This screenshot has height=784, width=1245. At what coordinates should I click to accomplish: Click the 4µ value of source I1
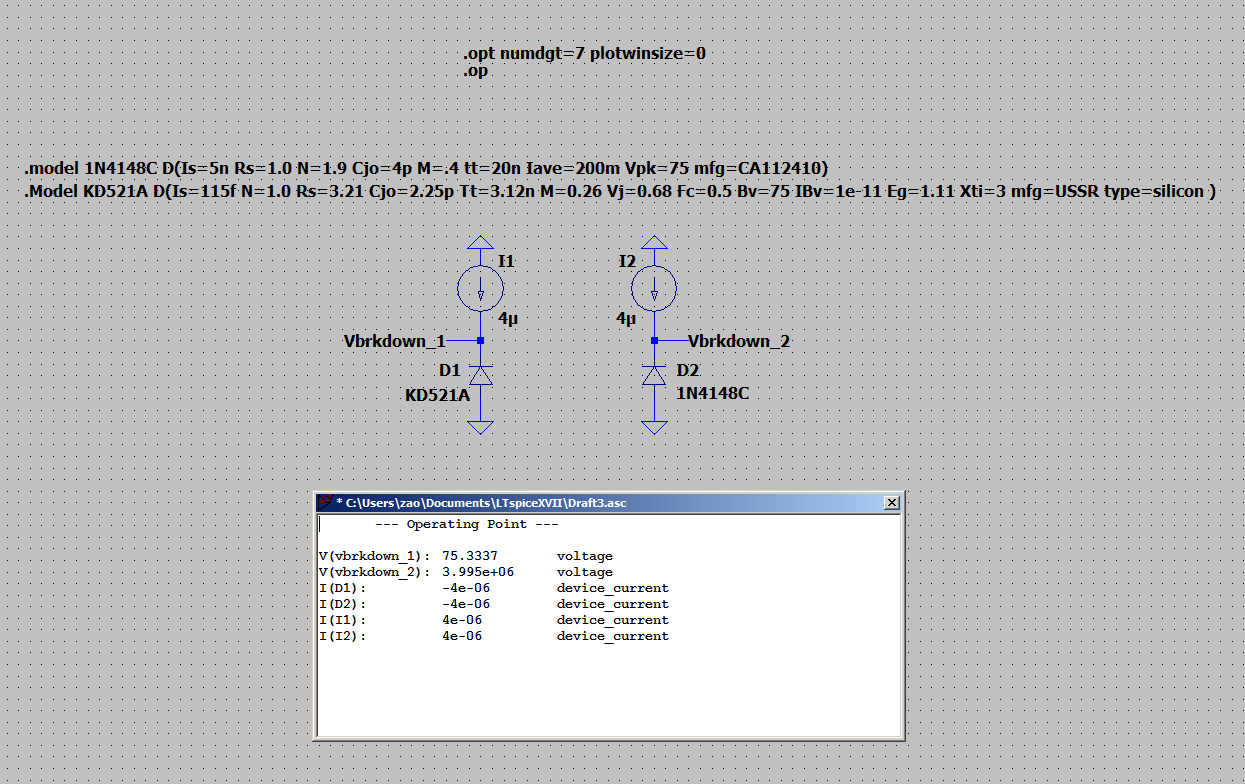coord(508,319)
